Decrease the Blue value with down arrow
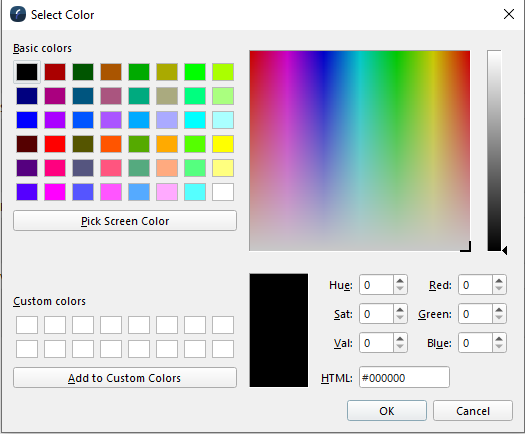This screenshot has height=434, width=525. (499, 347)
